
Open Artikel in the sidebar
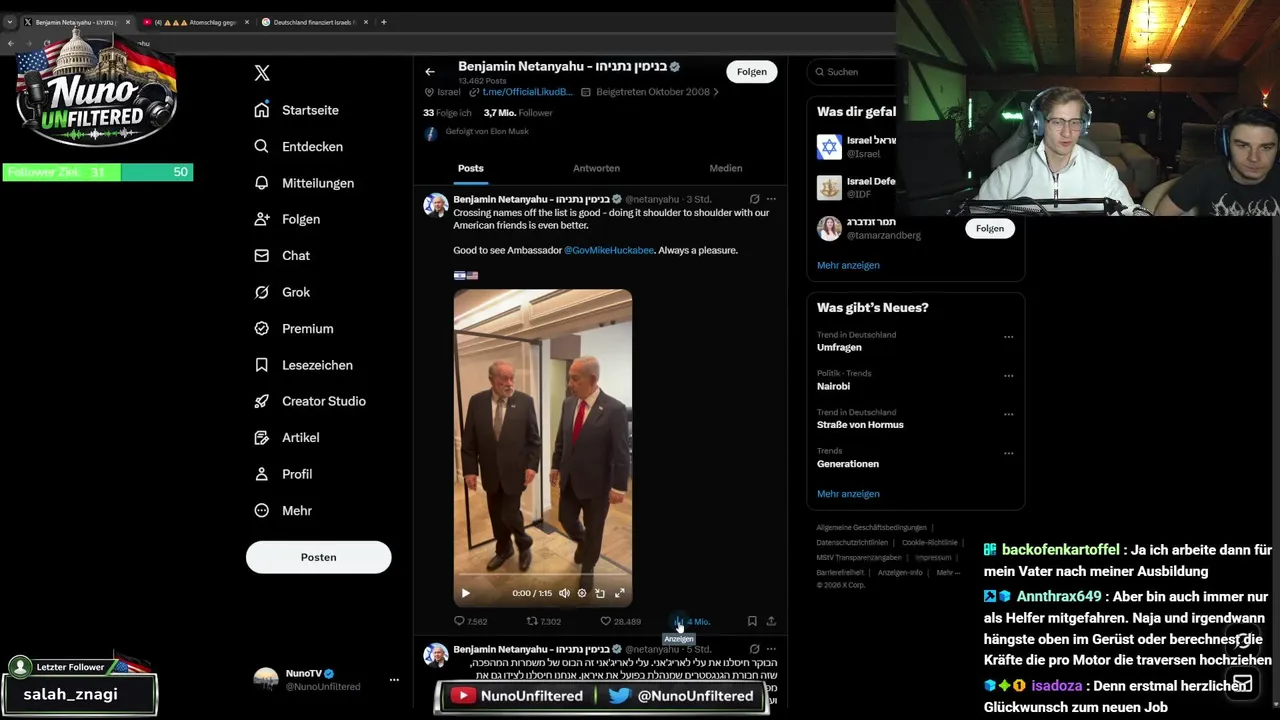tap(286, 437)
